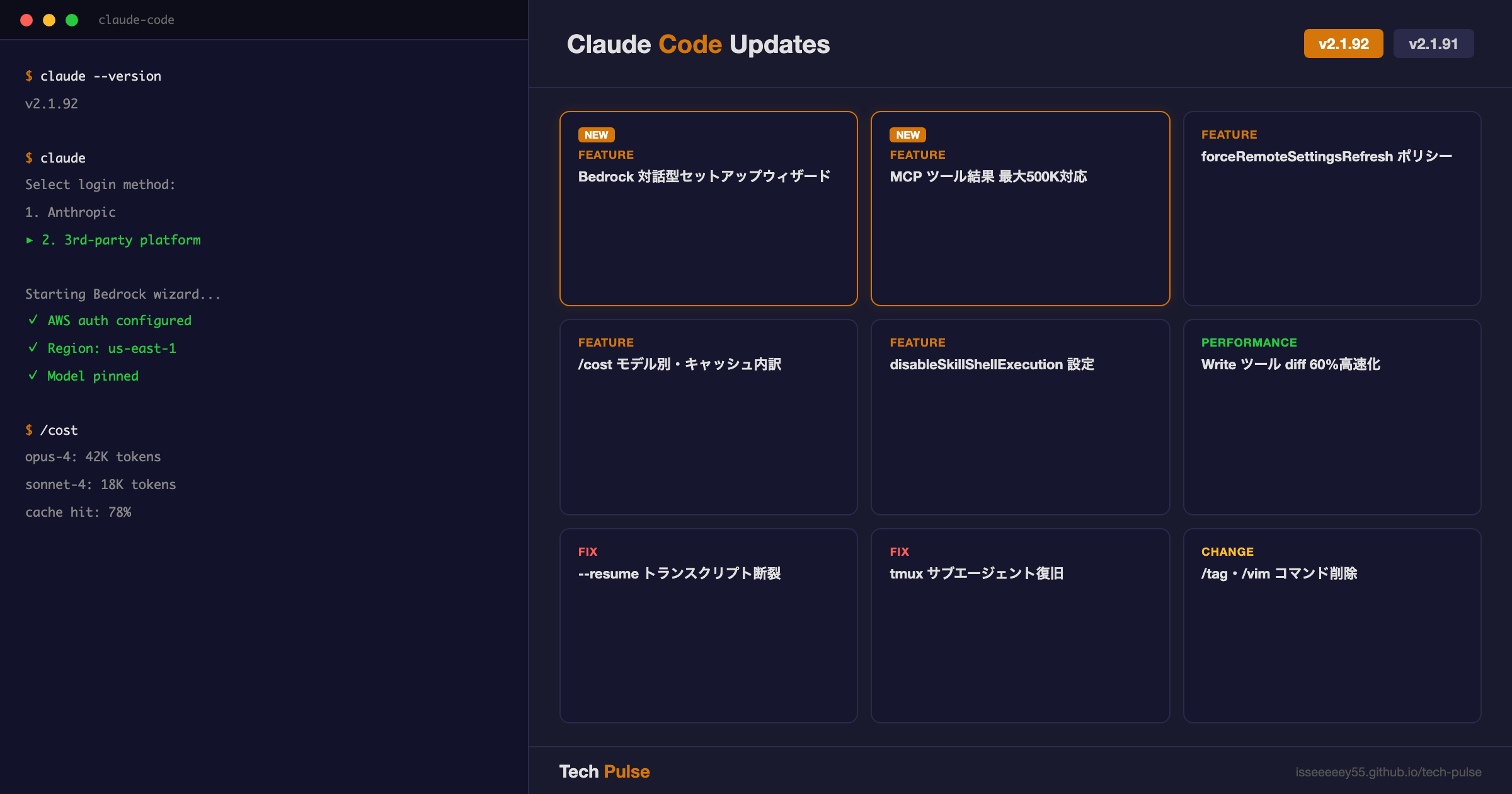Open the disableSkillShellExecution card
Viewport: 1512px width, 794px height.
[x=1020, y=417]
